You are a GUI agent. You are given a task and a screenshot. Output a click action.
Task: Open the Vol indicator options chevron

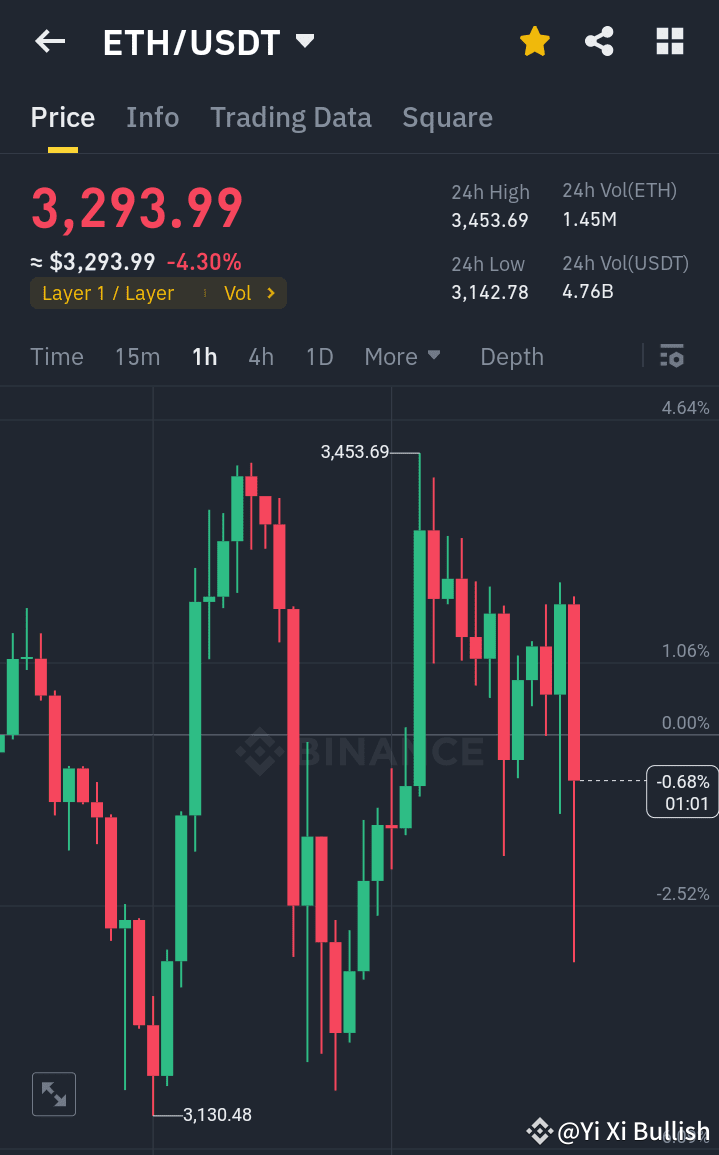point(252,293)
